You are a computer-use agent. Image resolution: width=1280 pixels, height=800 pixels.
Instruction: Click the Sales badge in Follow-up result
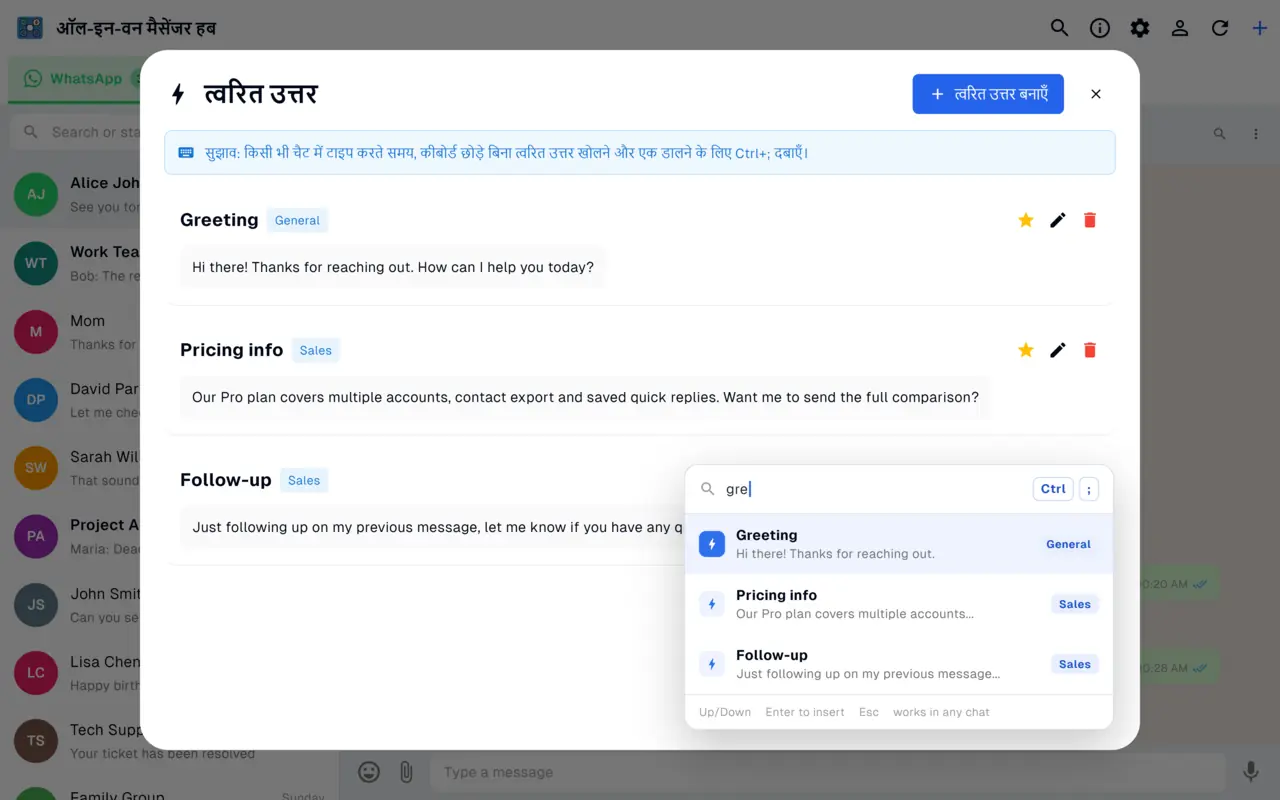(x=1075, y=664)
